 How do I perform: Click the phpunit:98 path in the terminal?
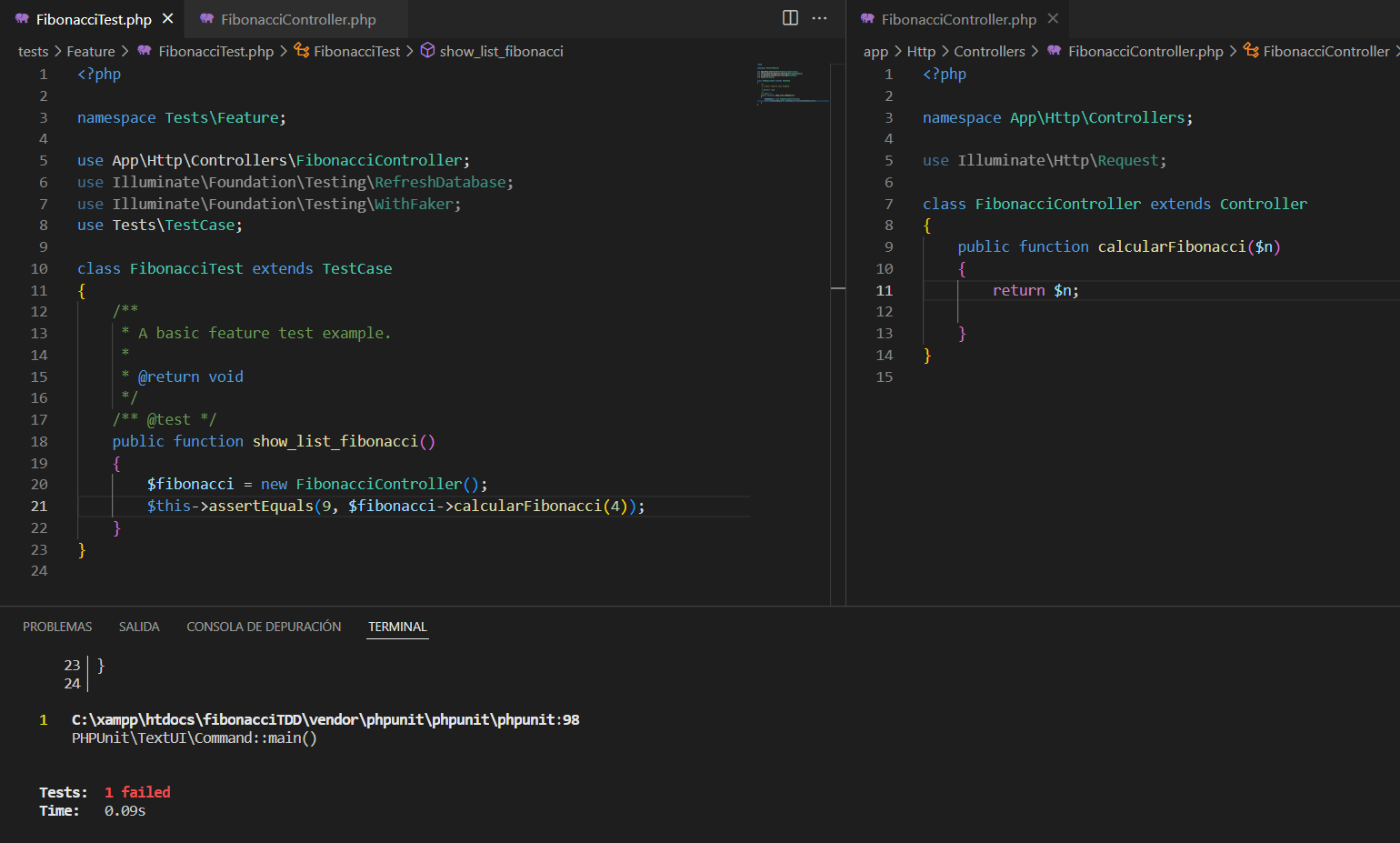325,720
